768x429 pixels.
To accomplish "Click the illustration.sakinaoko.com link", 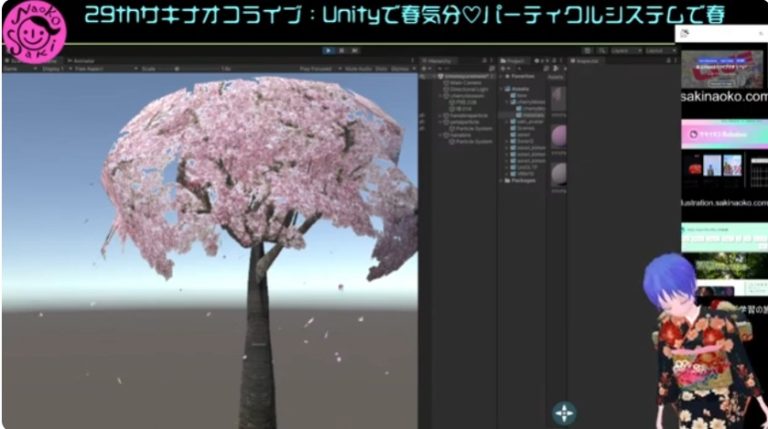I will 724,203.
